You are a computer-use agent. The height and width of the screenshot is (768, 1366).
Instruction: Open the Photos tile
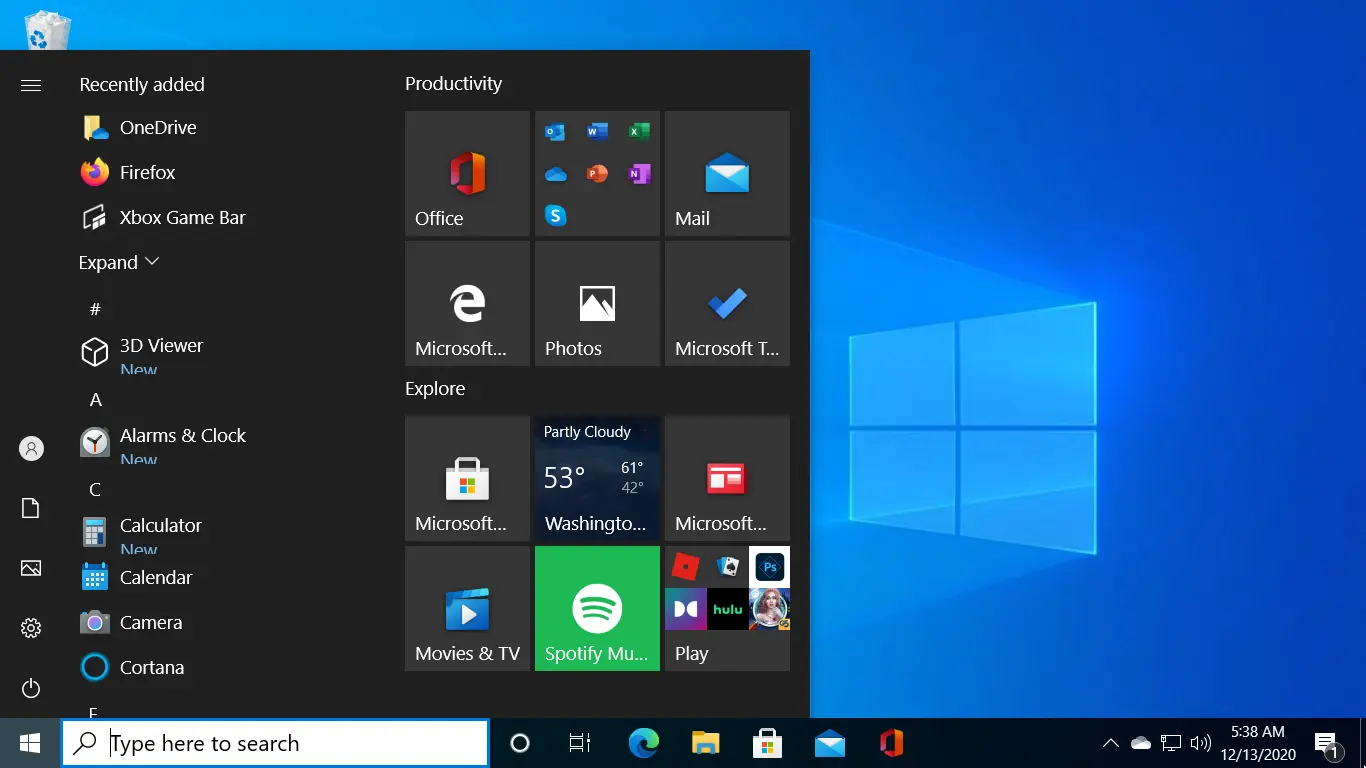click(597, 303)
